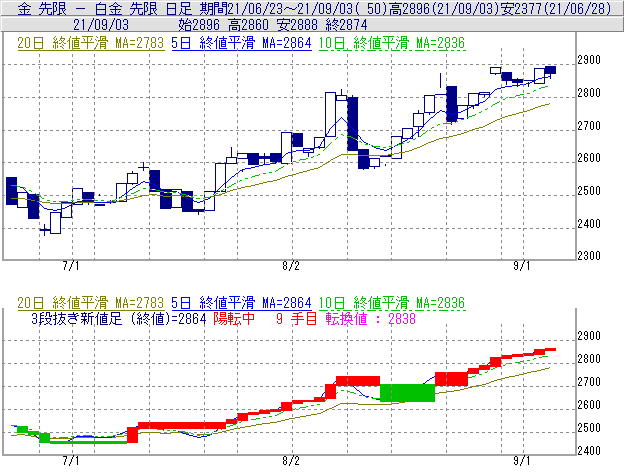Click the 7/1 date label under the lower chart
The width and height of the screenshot is (624, 475).
[x=71, y=461]
